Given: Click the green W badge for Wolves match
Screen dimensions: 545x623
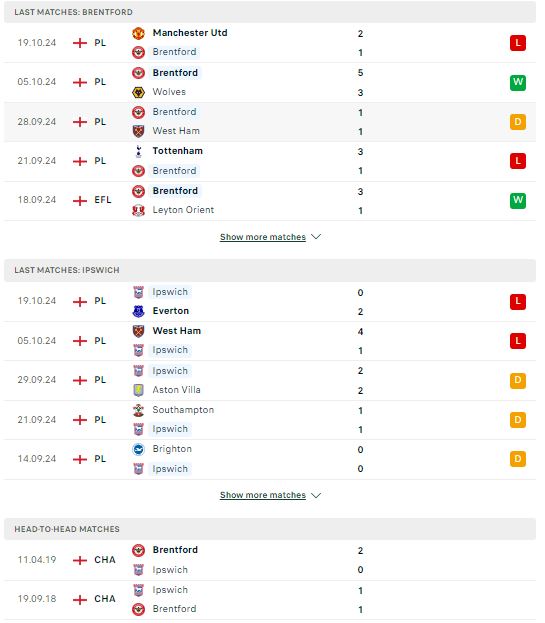Looking at the screenshot, I should click(x=518, y=82).
